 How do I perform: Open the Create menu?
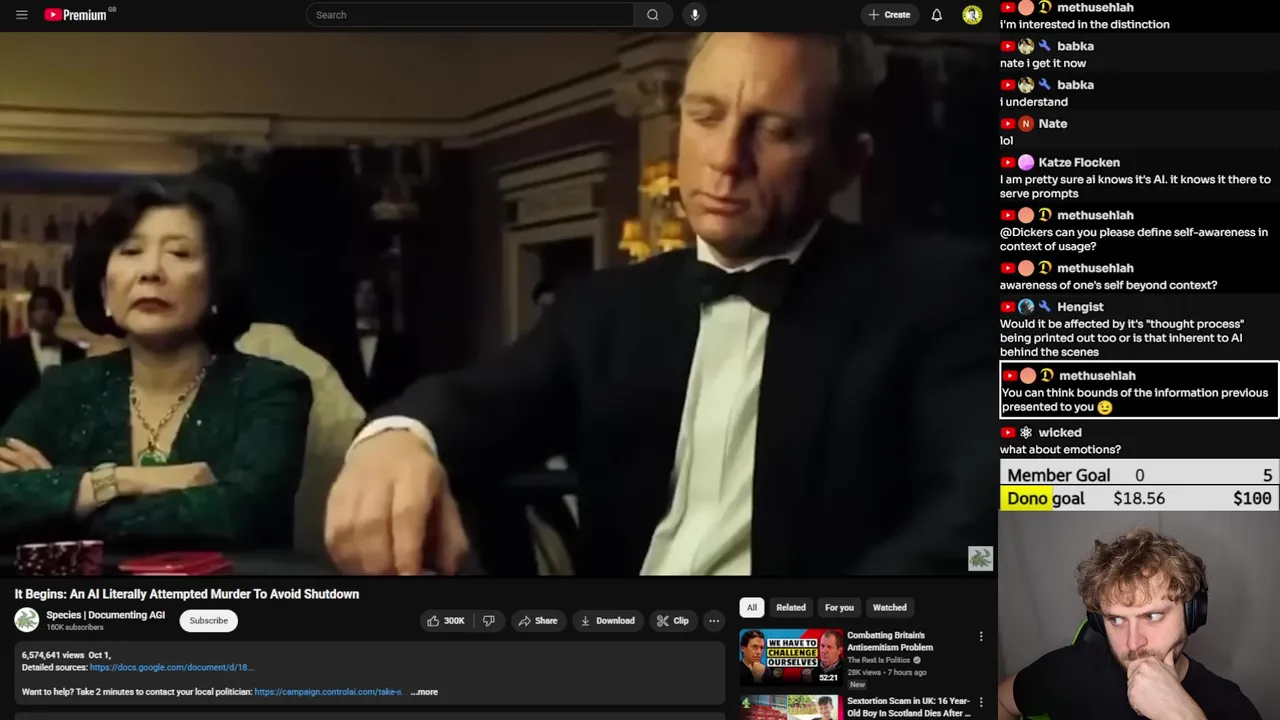click(x=889, y=15)
